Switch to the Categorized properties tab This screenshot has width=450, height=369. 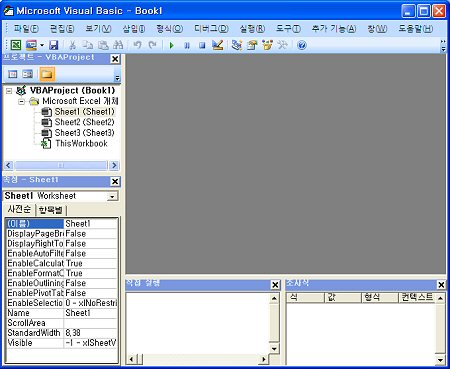[51, 210]
